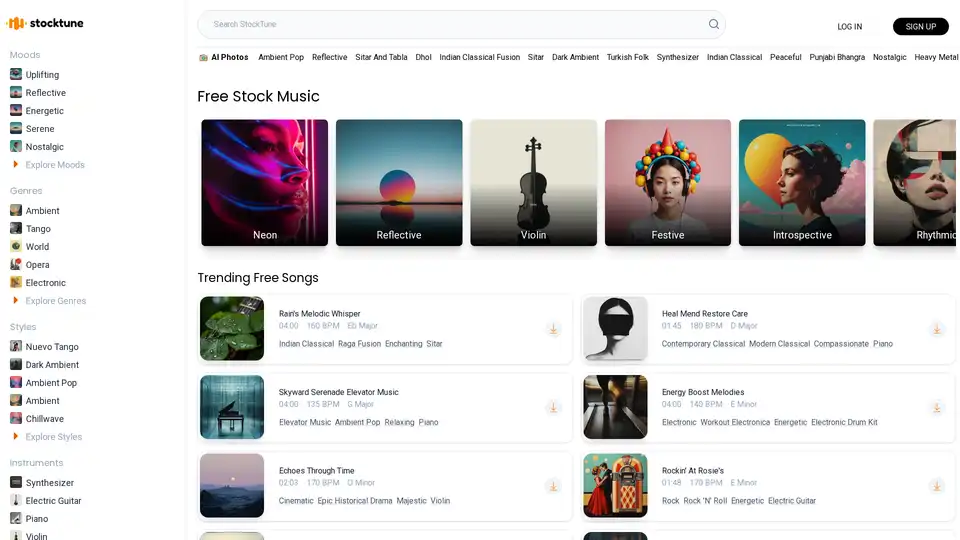Expand the Explore Genres list
Image resolution: width=960 pixels, height=540 pixels.
tap(55, 301)
